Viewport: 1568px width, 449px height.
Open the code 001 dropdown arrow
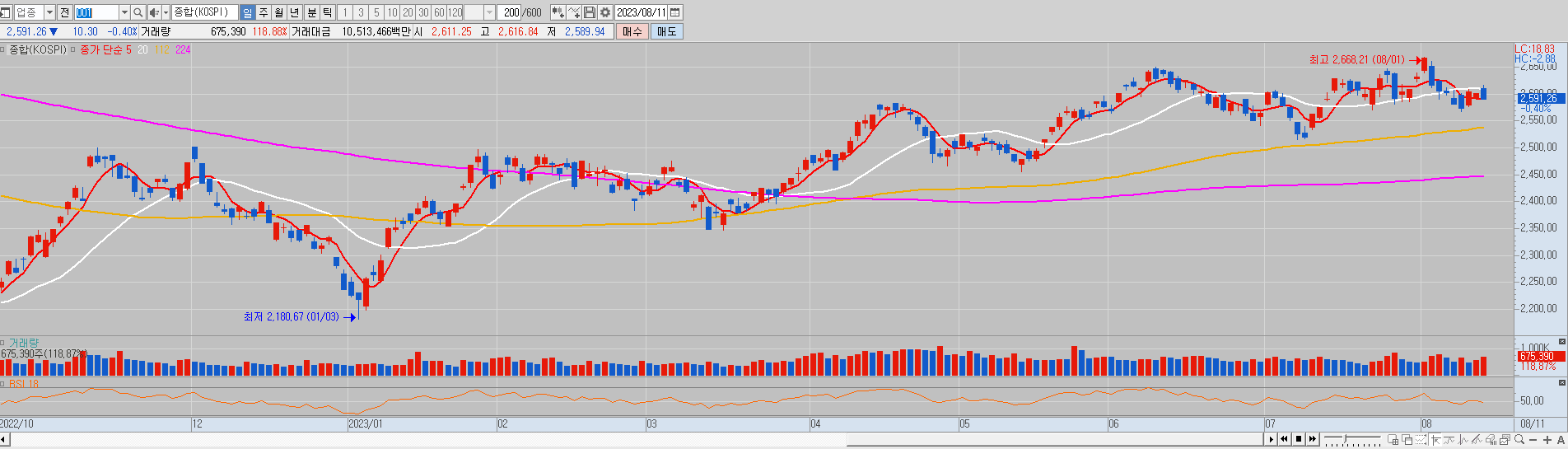coord(124,12)
